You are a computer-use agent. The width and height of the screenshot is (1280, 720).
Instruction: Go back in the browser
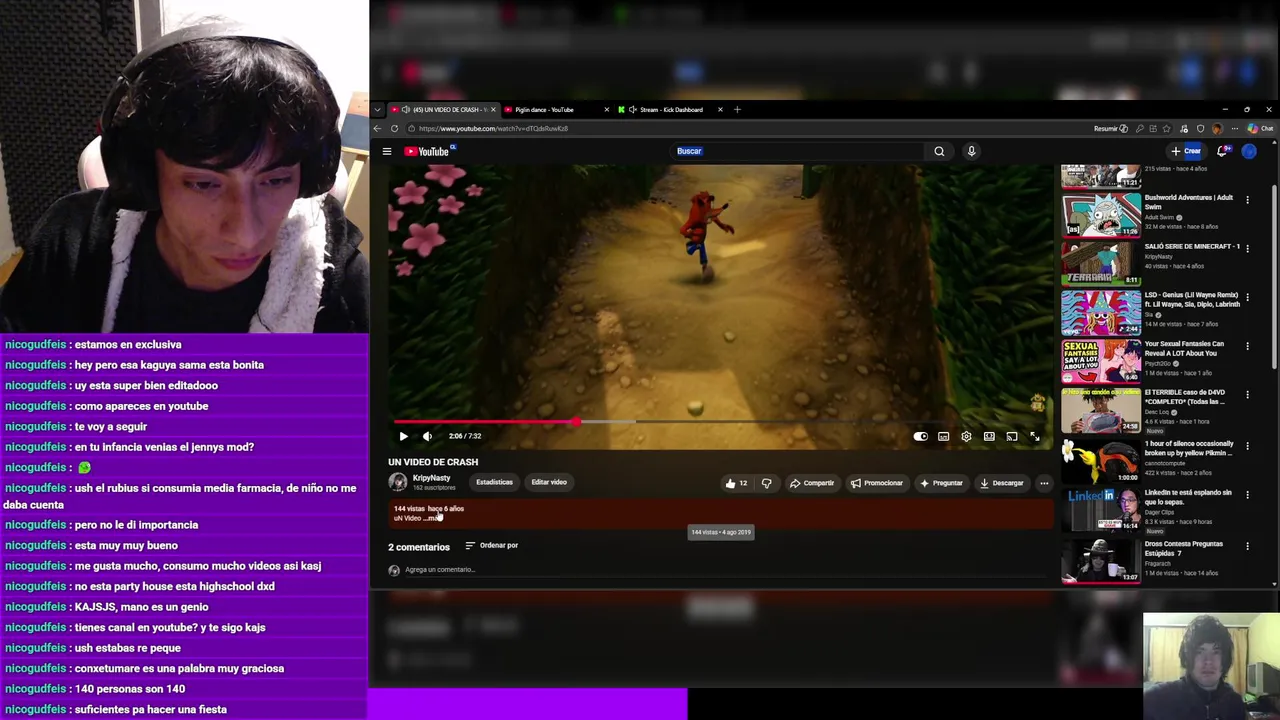pyautogui.click(x=377, y=128)
